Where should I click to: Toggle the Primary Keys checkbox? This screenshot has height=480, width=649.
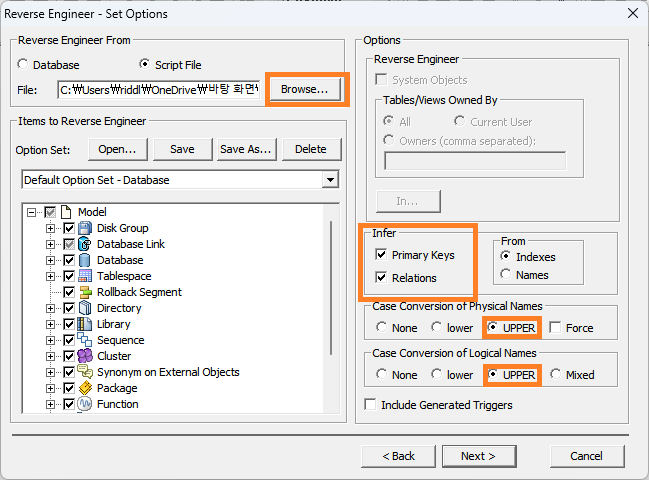click(x=381, y=254)
